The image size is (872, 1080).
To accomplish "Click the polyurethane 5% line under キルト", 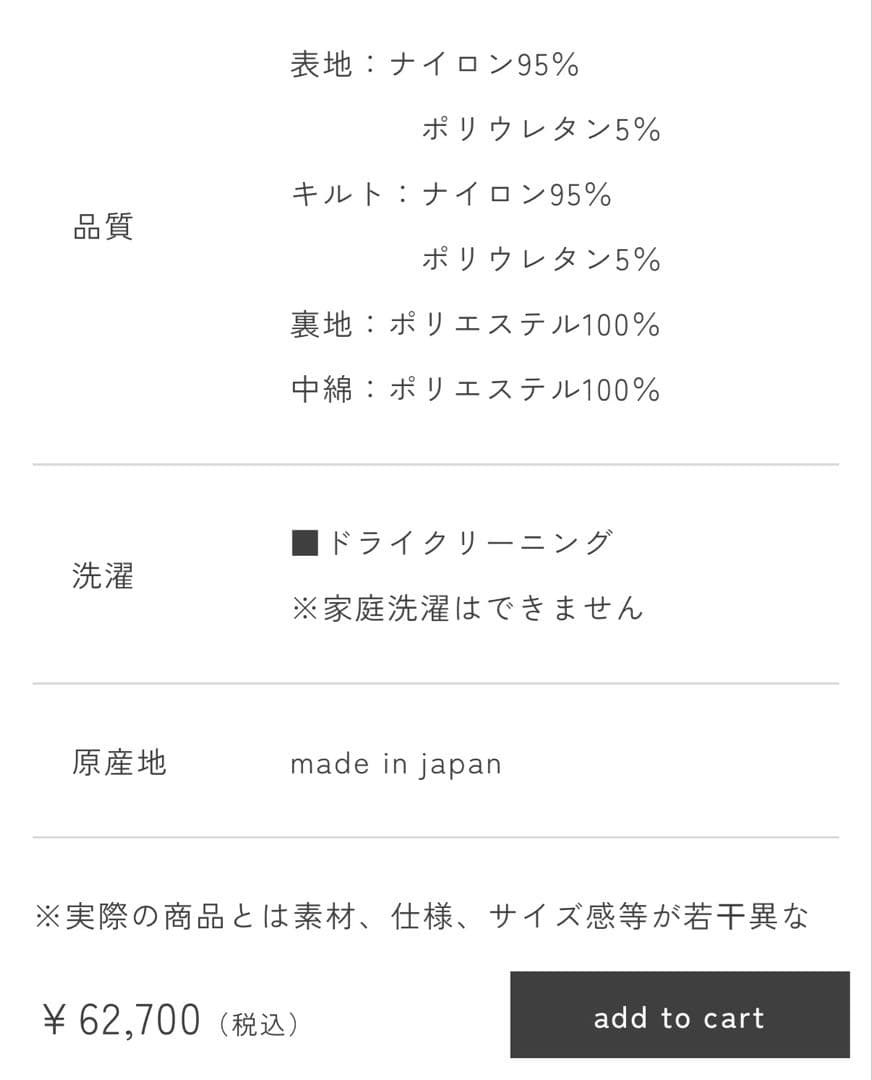I will tap(541, 259).
